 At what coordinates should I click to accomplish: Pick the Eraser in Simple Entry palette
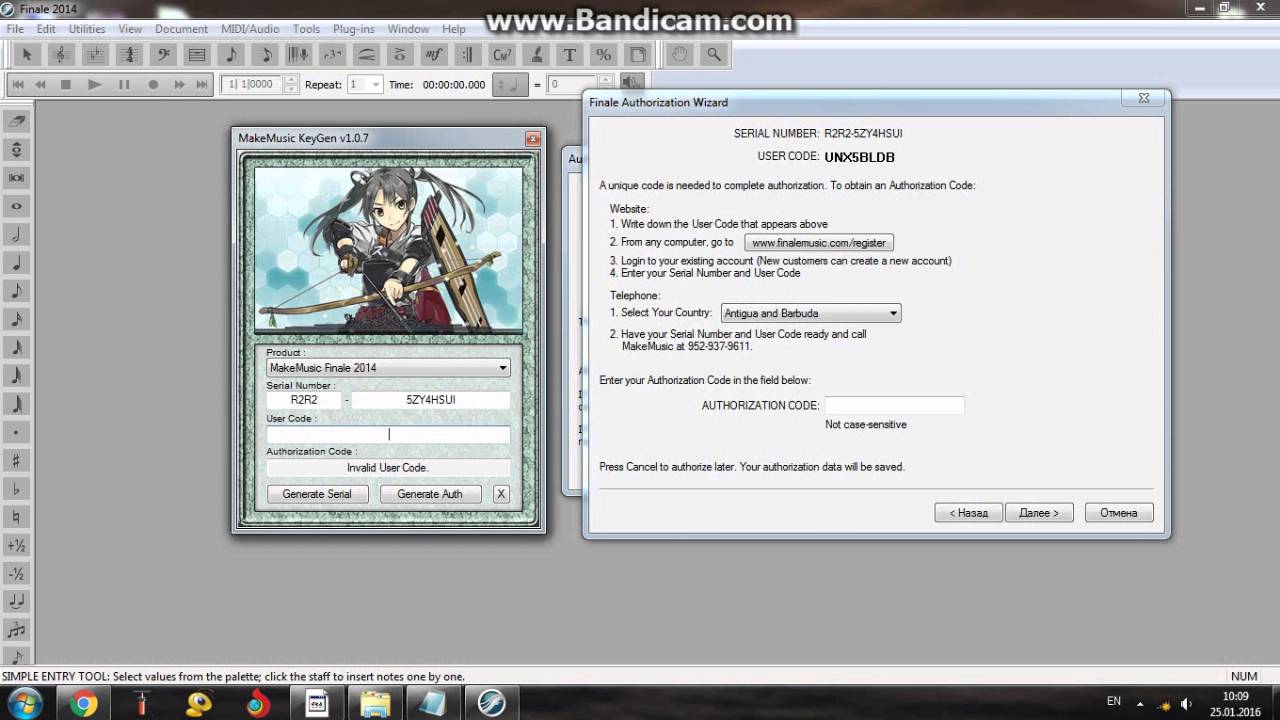coord(16,122)
